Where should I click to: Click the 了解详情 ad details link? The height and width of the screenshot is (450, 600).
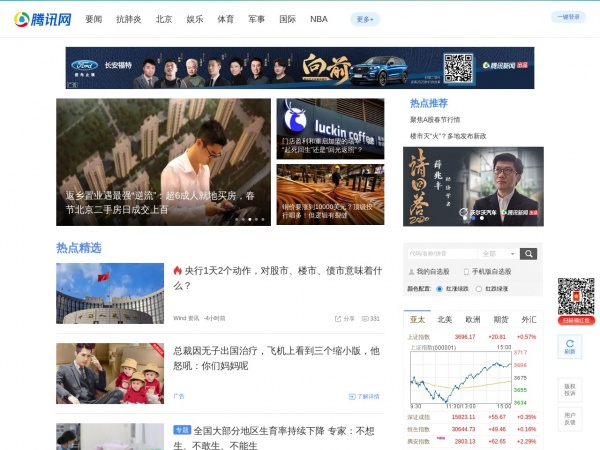(364, 396)
